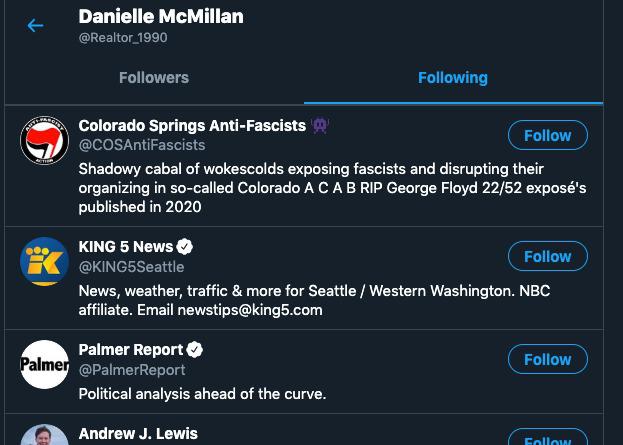
Task: Select the Following tab
Action: coord(453,78)
